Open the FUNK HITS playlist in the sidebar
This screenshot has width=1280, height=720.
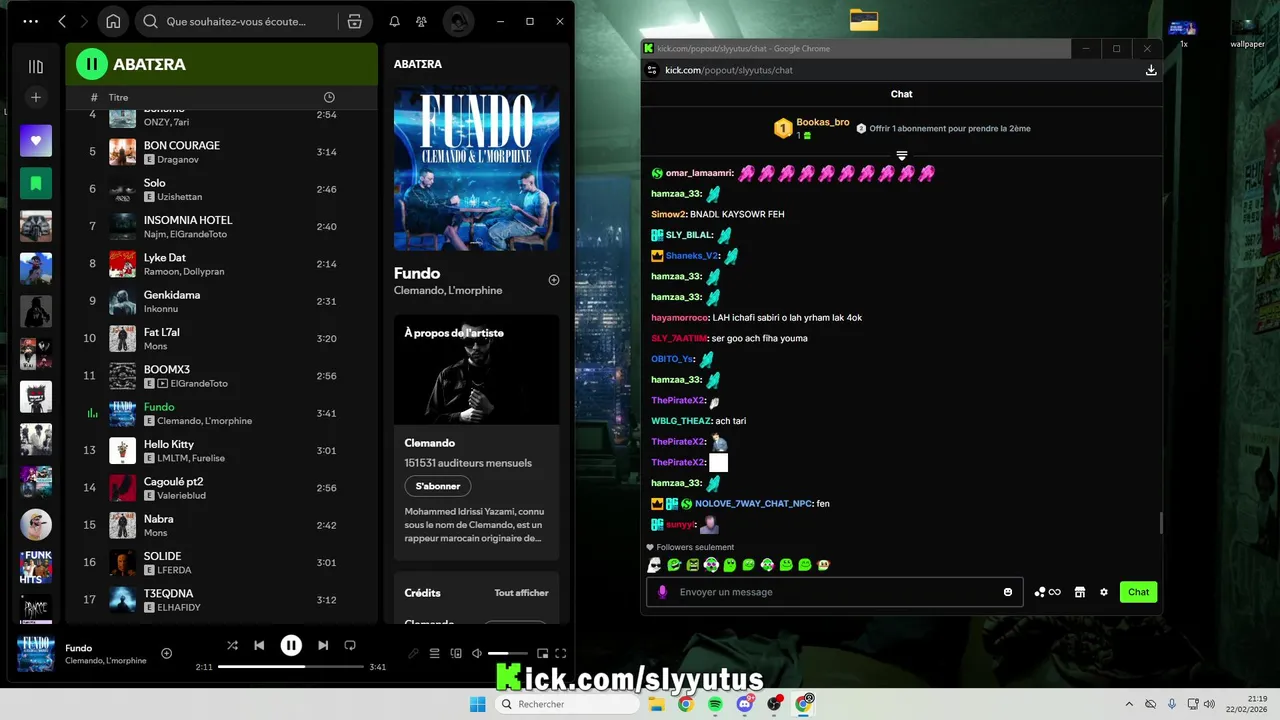[x=36, y=567]
